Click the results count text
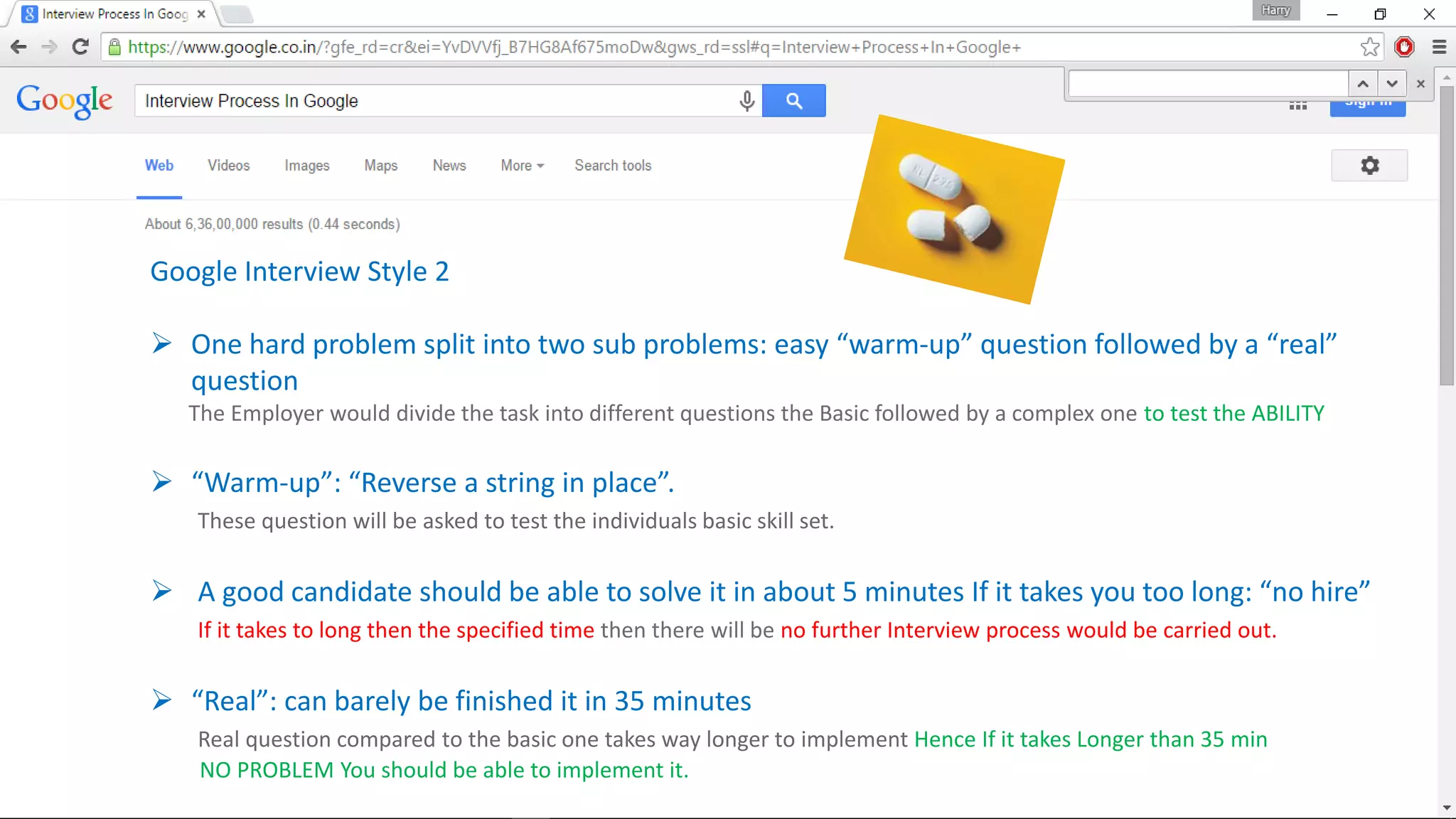Image resolution: width=1456 pixels, height=819 pixels. coord(272,224)
